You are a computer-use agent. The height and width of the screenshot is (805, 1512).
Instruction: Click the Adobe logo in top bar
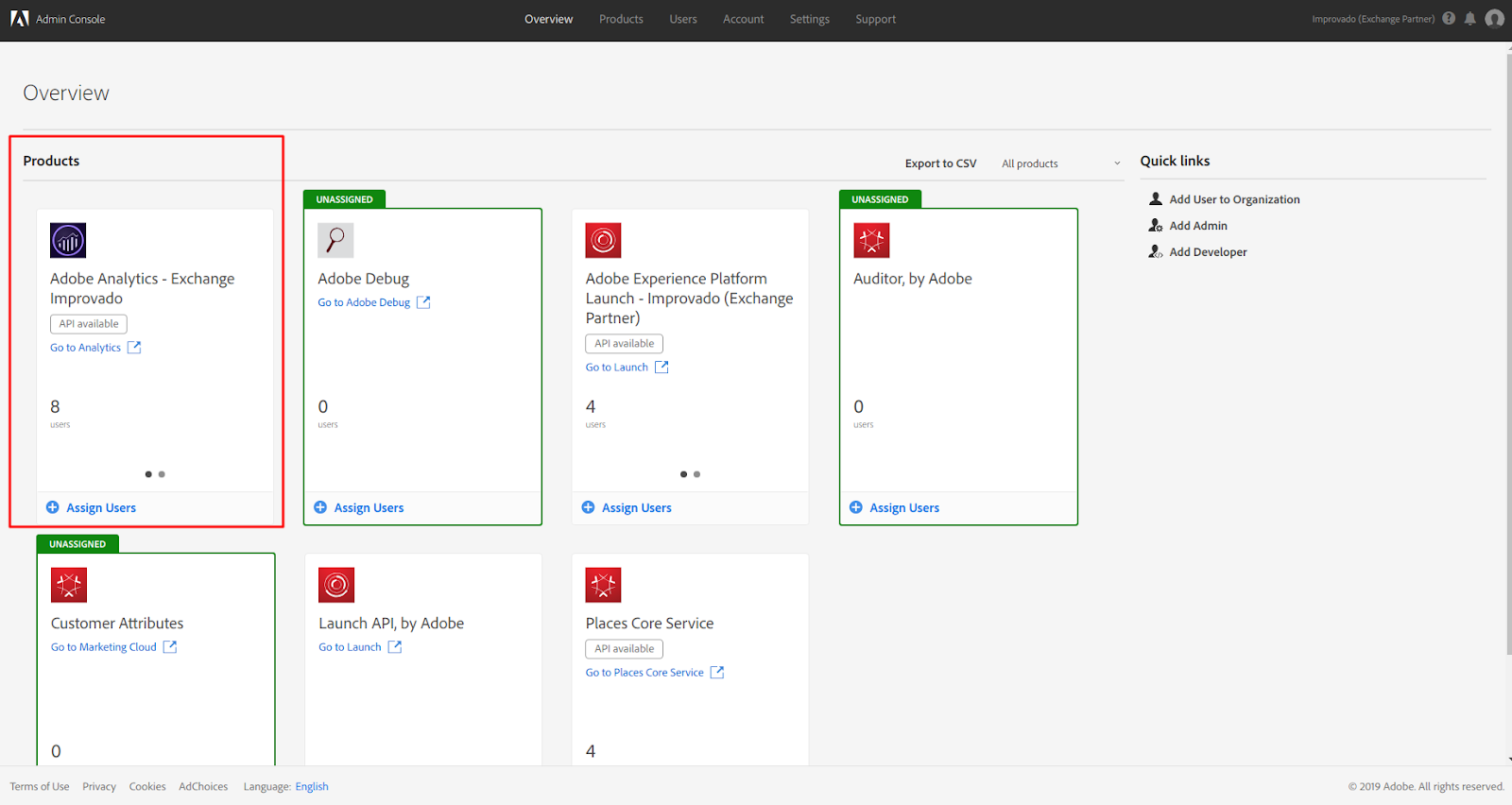pyautogui.click(x=19, y=18)
